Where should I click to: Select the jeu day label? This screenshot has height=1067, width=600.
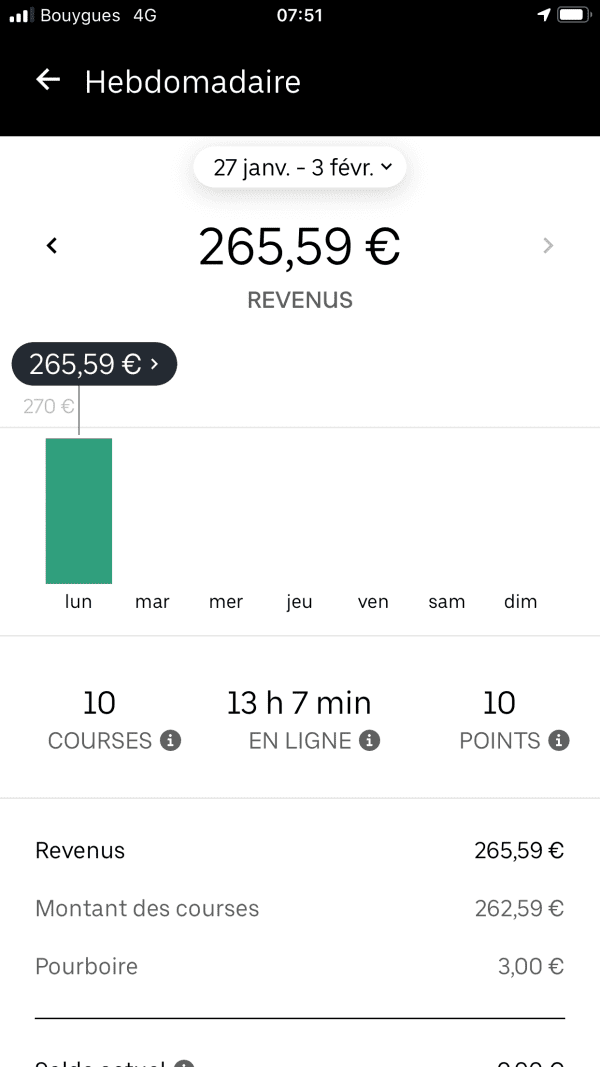click(x=299, y=602)
